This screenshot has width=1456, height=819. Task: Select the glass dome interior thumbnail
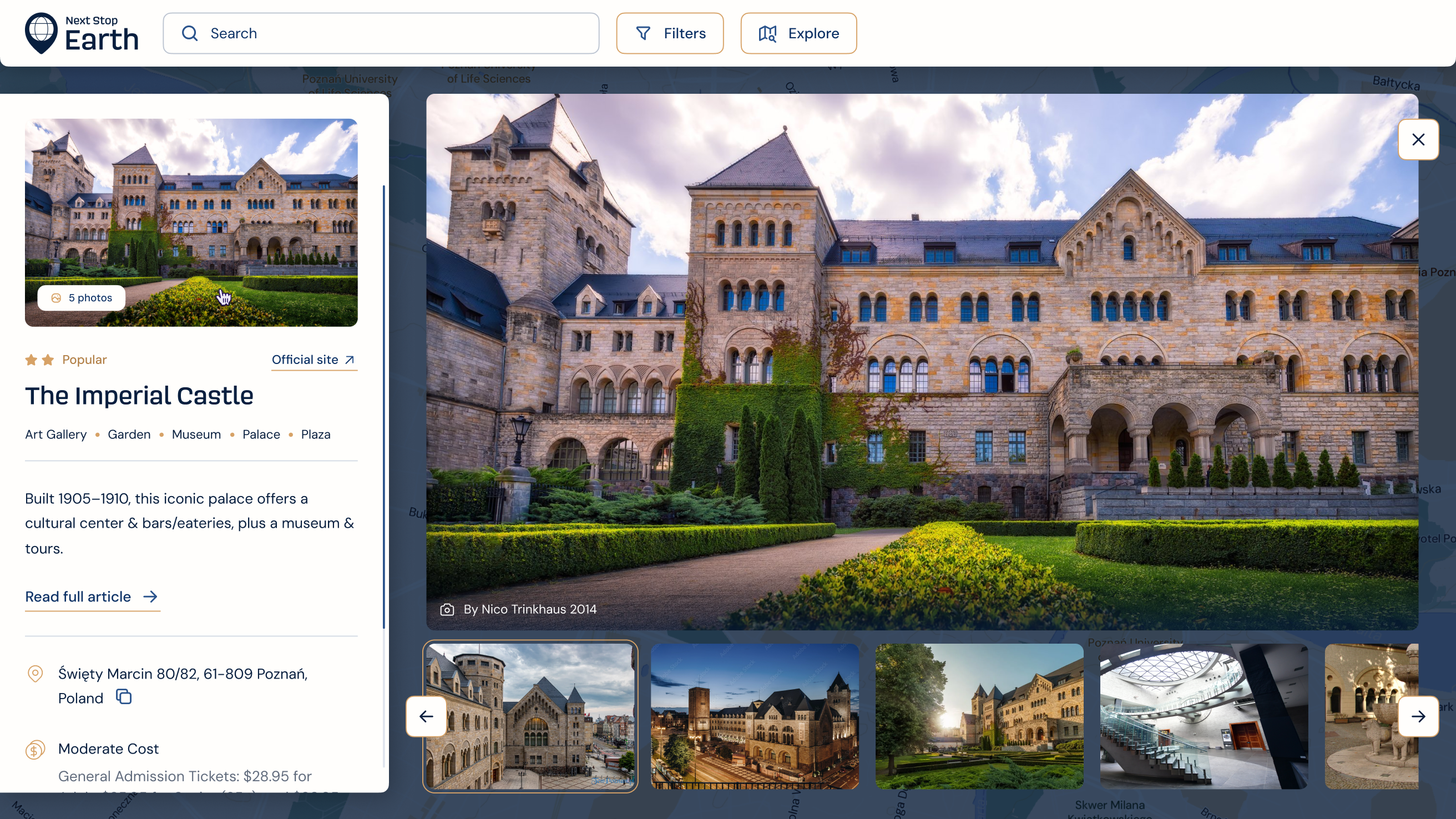point(1204,716)
